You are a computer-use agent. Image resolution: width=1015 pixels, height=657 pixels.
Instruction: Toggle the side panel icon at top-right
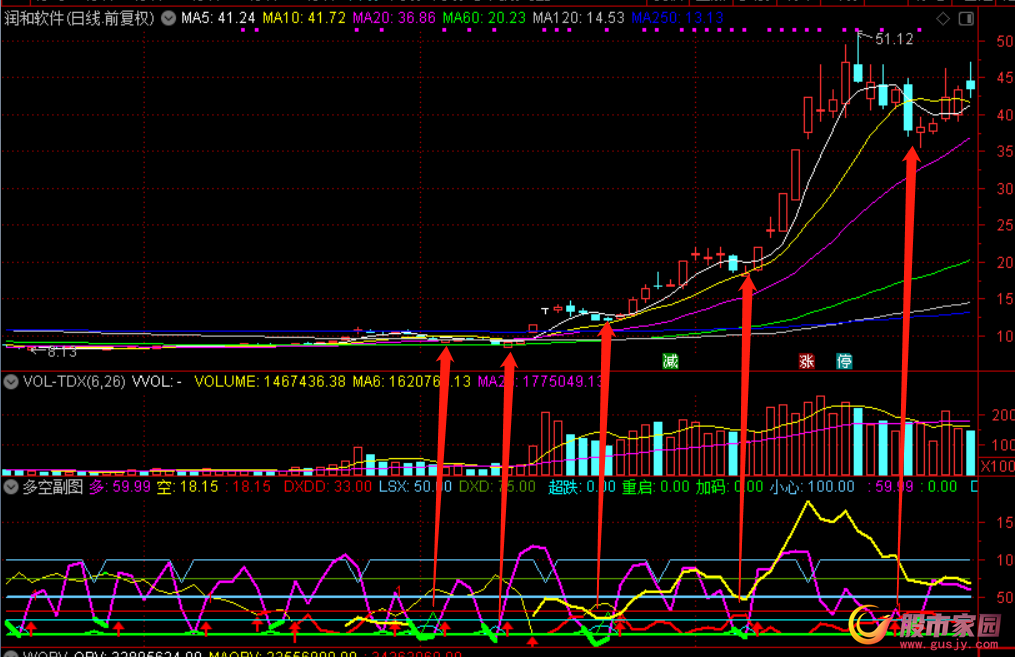(966, 19)
